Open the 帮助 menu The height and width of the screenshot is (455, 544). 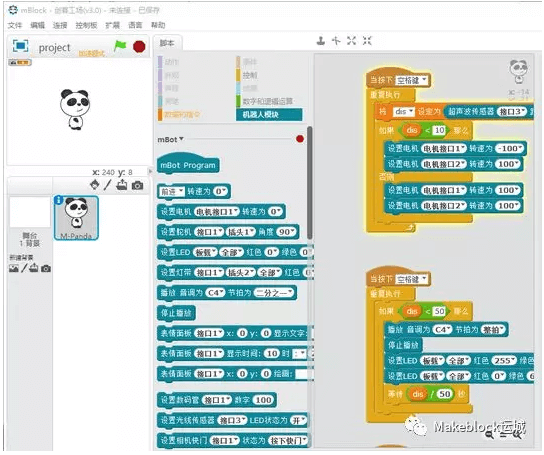[x=158, y=25]
